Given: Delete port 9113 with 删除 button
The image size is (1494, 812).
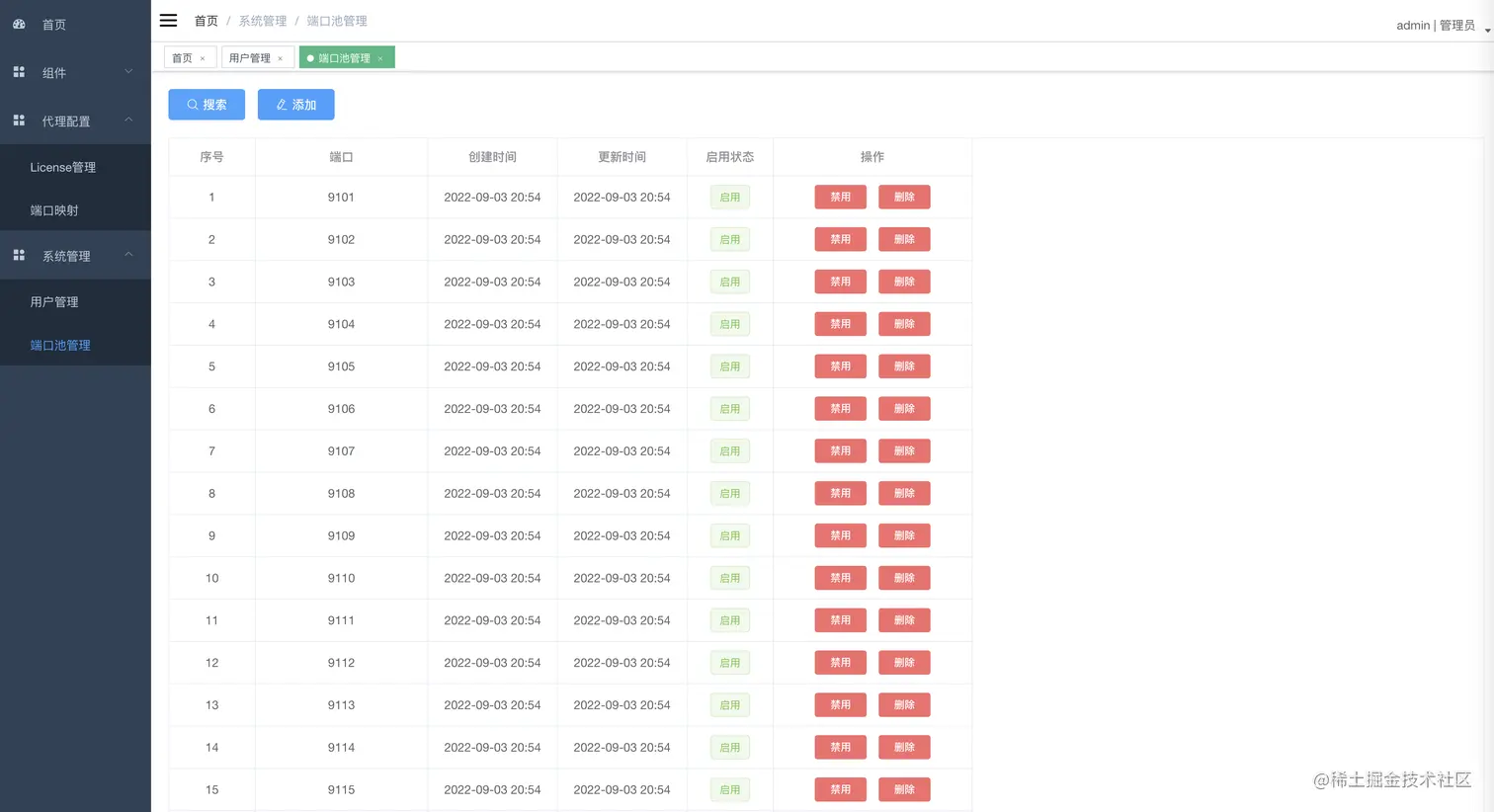Looking at the screenshot, I should tap(904, 704).
